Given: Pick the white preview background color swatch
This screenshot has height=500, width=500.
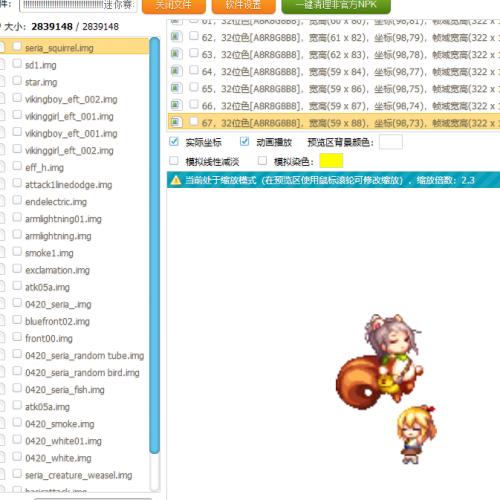Looking at the screenshot, I should 391,142.
